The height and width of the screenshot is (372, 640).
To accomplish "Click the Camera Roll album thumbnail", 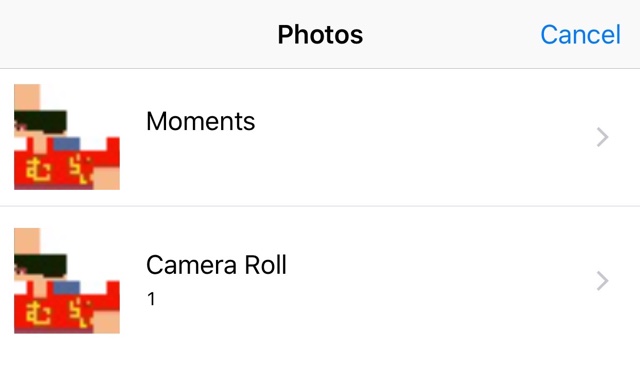I will [67, 281].
